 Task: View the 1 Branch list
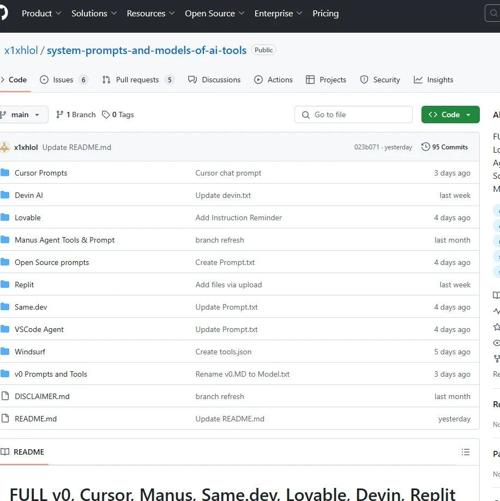click(x=76, y=115)
